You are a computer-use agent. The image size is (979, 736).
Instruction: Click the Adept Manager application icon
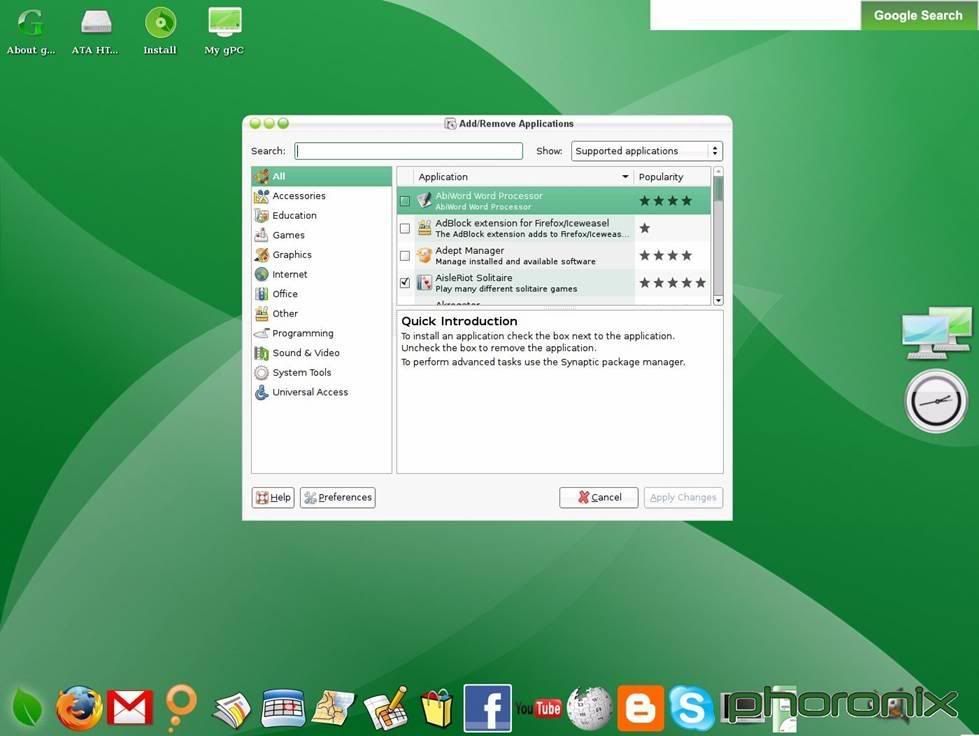pyautogui.click(x=425, y=255)
